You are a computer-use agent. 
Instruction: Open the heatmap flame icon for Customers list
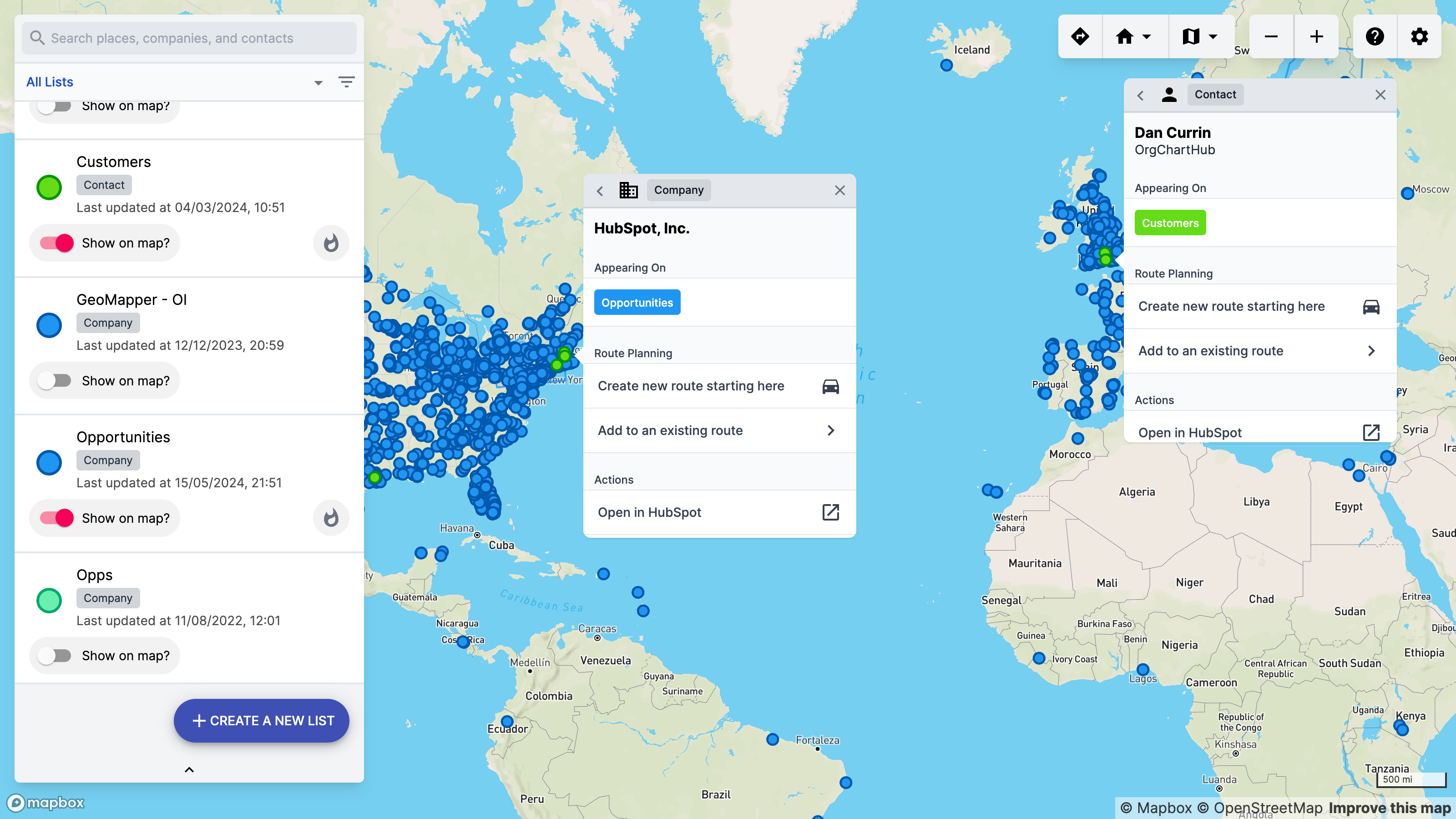click(x=331, y=243)
